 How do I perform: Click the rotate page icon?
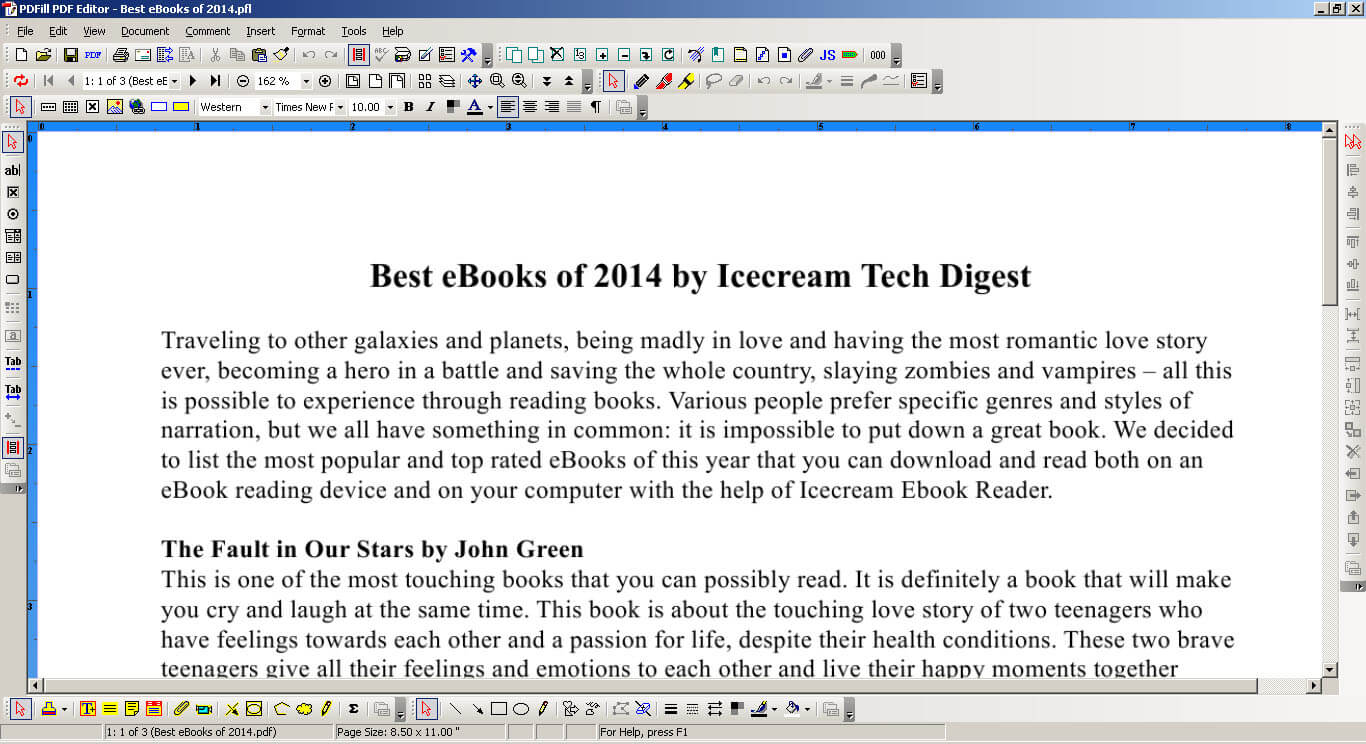click(x=667, y=55)
